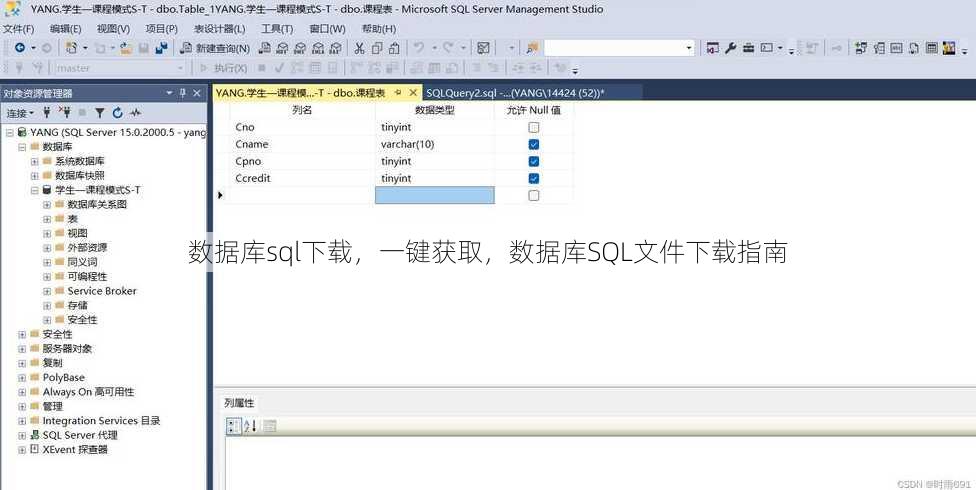Select the Cname column name cell
The image size is (976, 490).
303,144
